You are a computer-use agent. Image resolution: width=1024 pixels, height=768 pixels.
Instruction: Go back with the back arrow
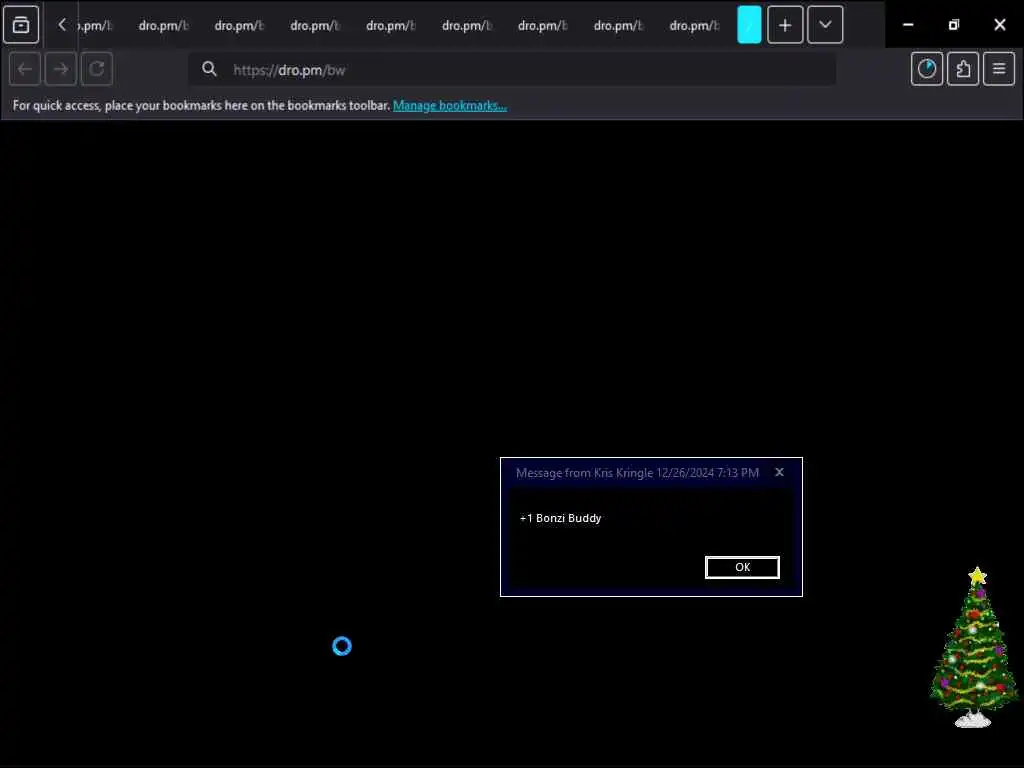25,69
